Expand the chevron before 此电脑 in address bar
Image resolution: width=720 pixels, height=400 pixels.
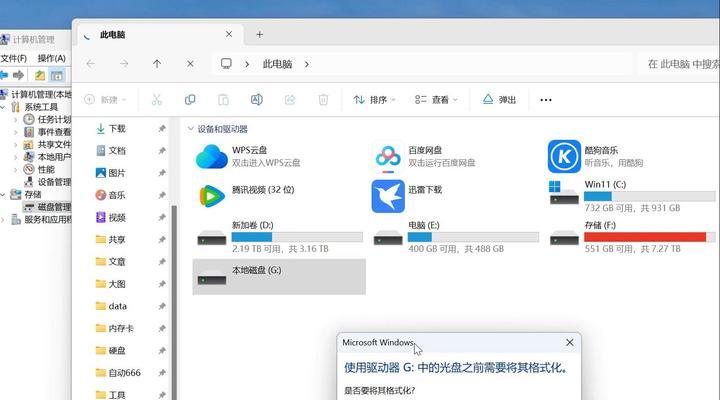[x=247, y=64]
